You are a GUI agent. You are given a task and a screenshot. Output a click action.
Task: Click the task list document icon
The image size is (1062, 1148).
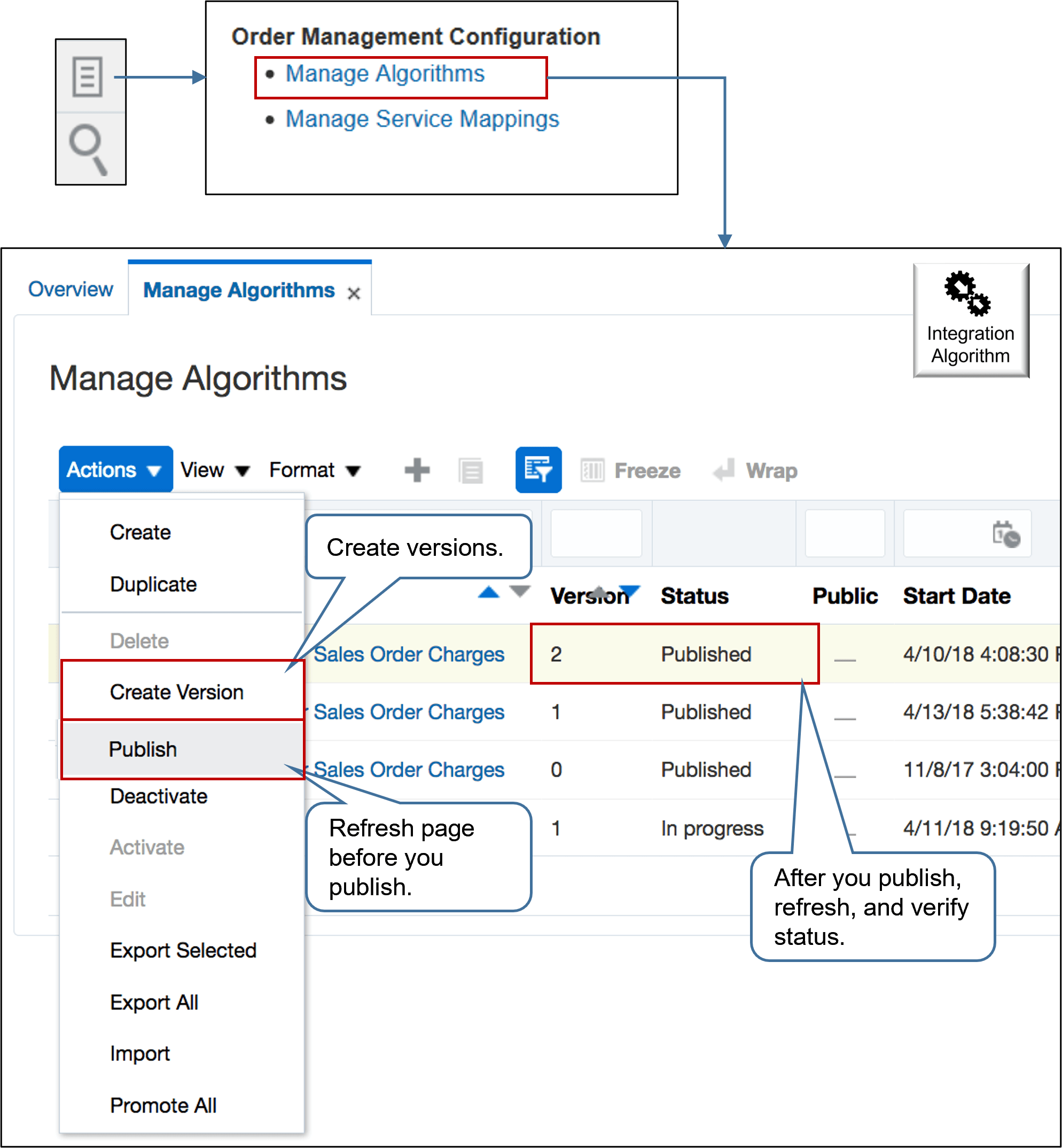click(x=88, y=76)
